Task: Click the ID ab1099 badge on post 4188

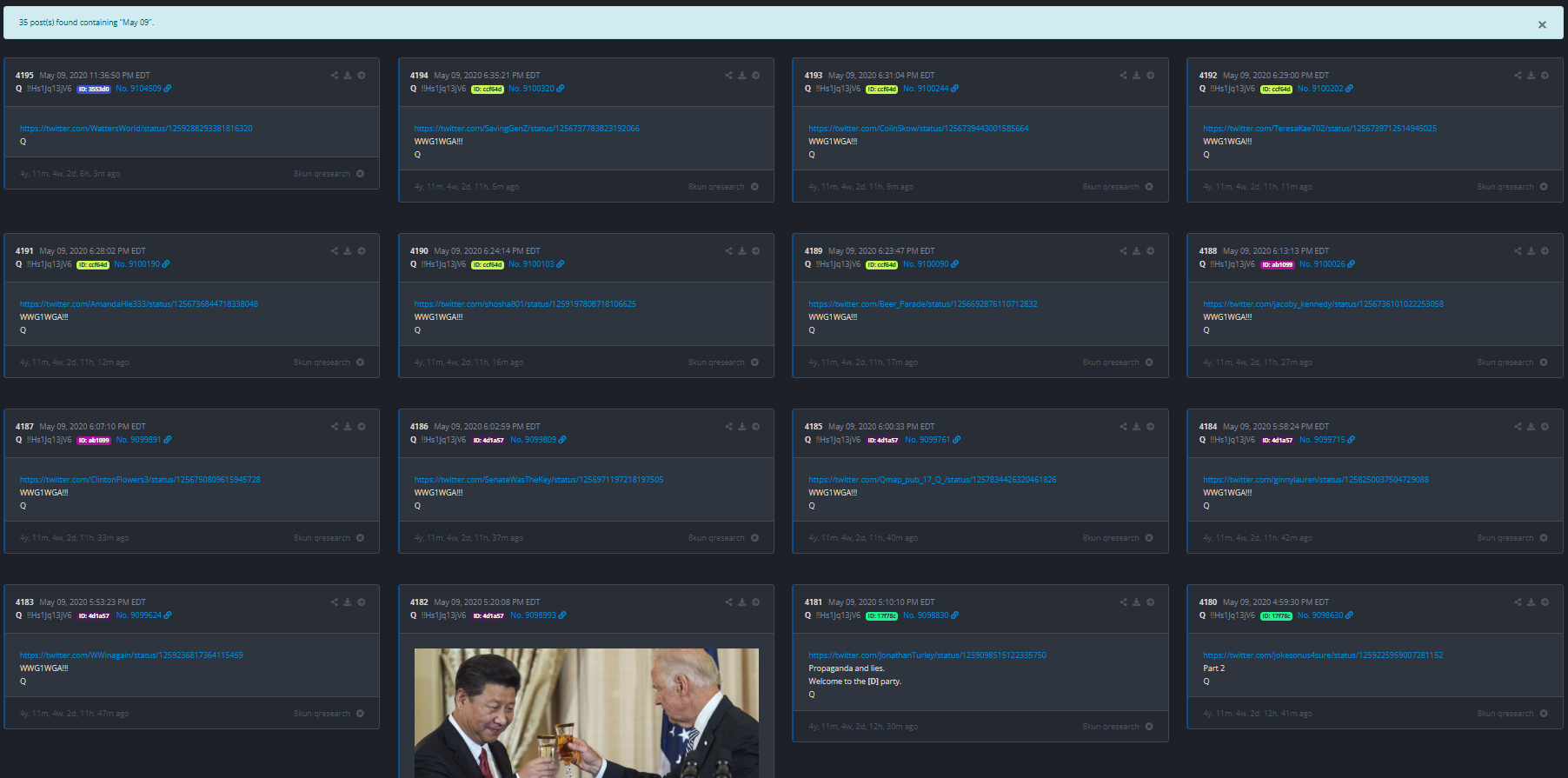Action: coord(1278,264)
